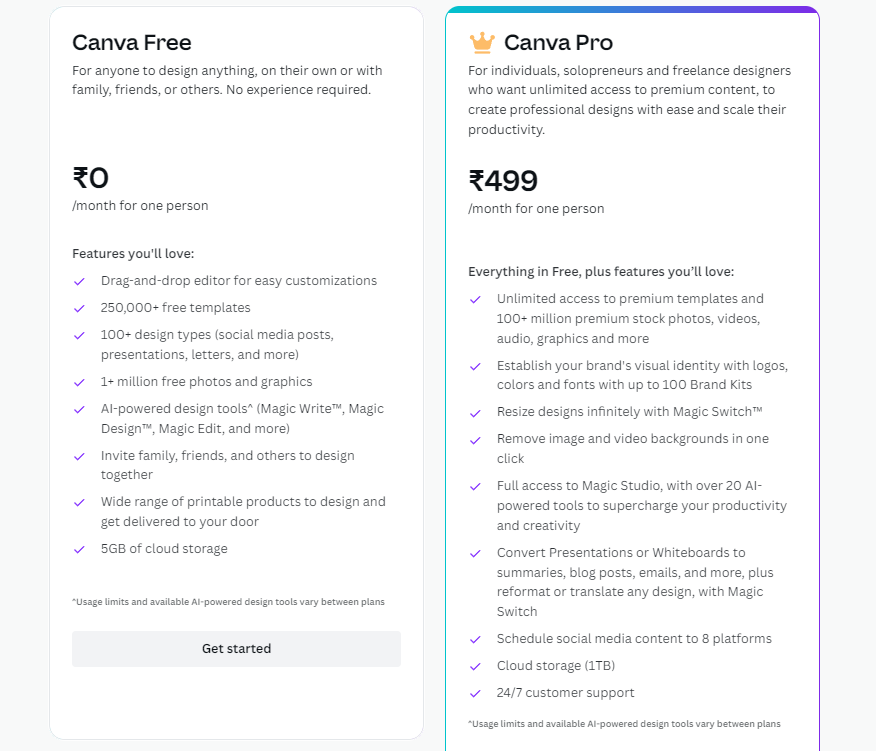
Task: Click checkmark beside Schedule social media content
Action: click(475, 640)
